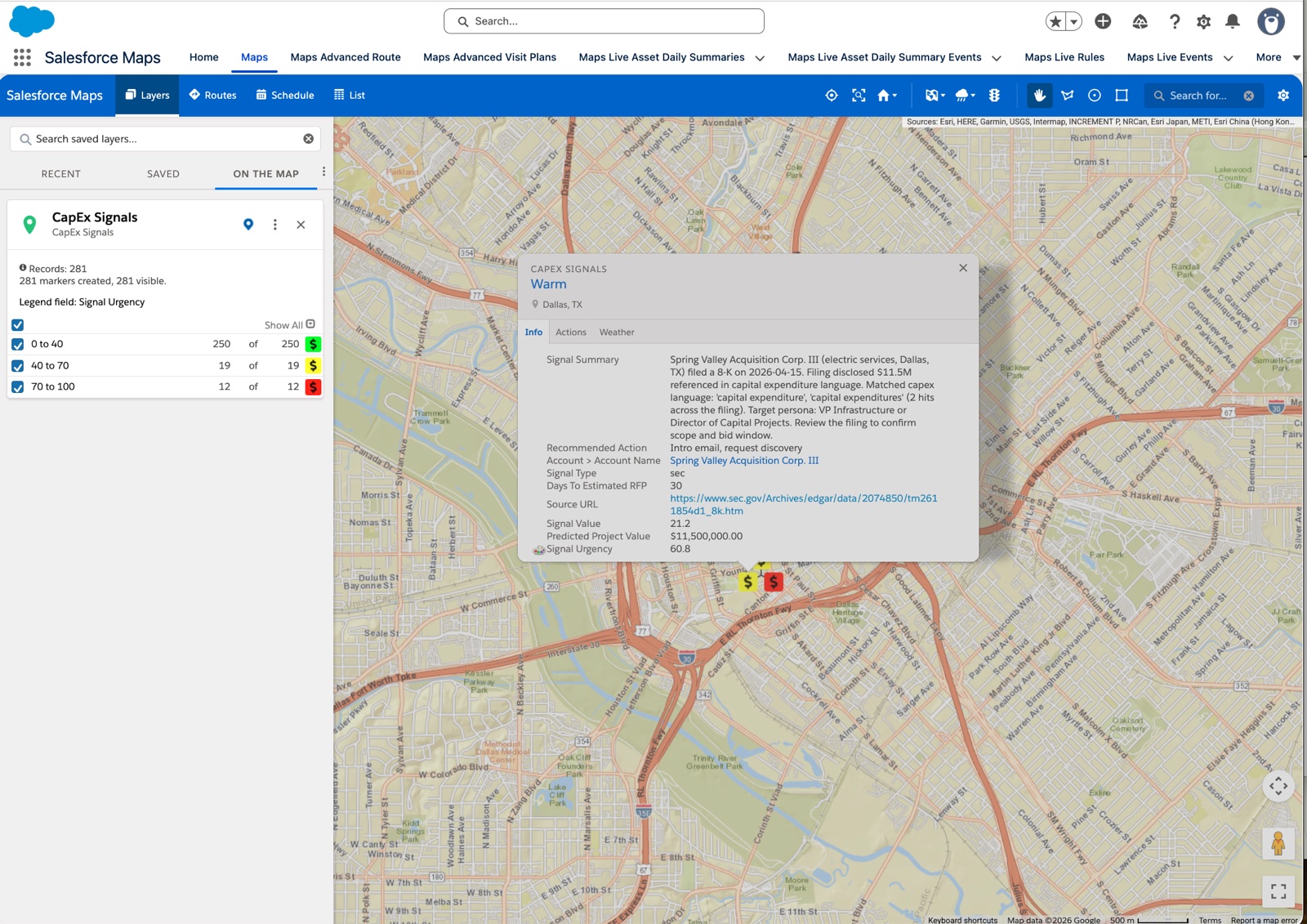Select the lasso polygon selection tool
Viewport: 1307px width, 924px height.
click(x=1068, y=96)
